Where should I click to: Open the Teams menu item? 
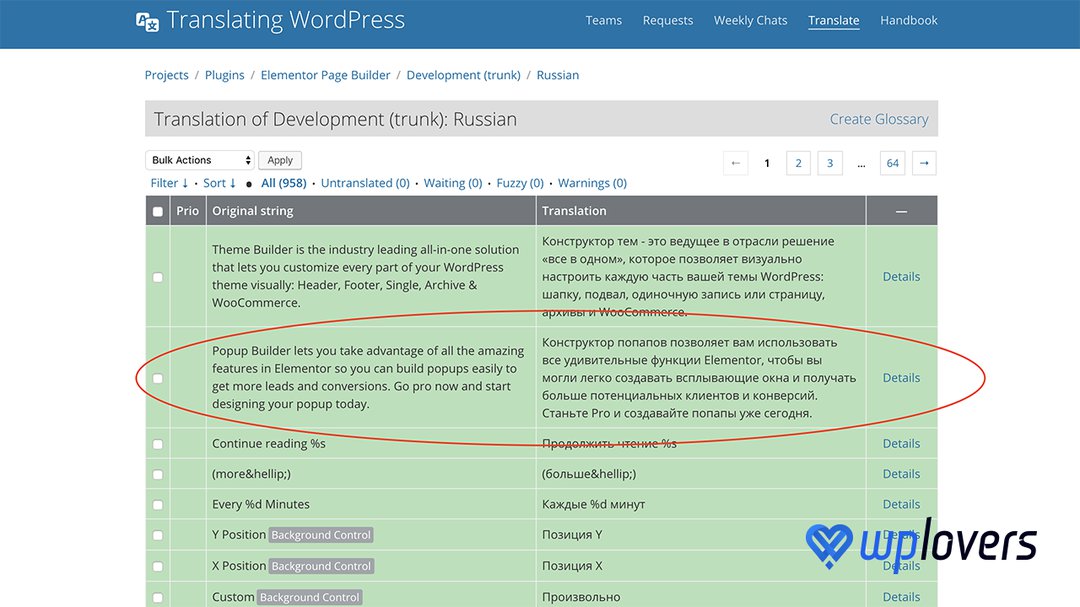point(603,20)
